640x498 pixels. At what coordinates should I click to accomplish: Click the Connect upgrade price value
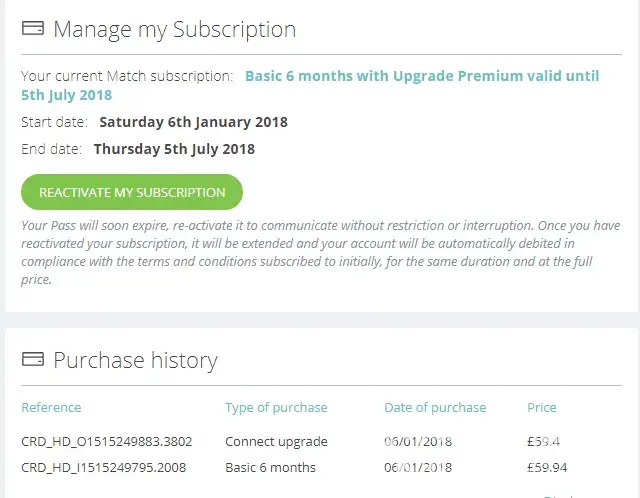click(543, 441)
